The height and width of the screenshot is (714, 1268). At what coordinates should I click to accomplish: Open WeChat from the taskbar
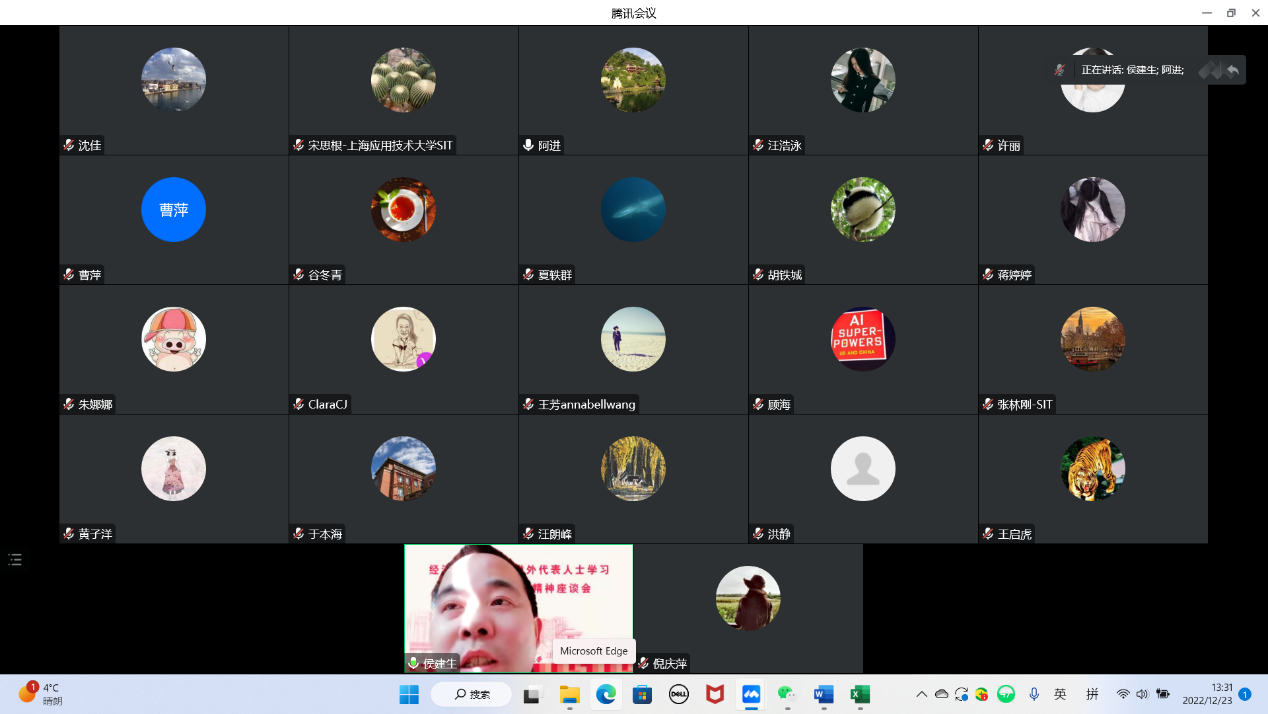pyautogui.click(x=787, y=694)
